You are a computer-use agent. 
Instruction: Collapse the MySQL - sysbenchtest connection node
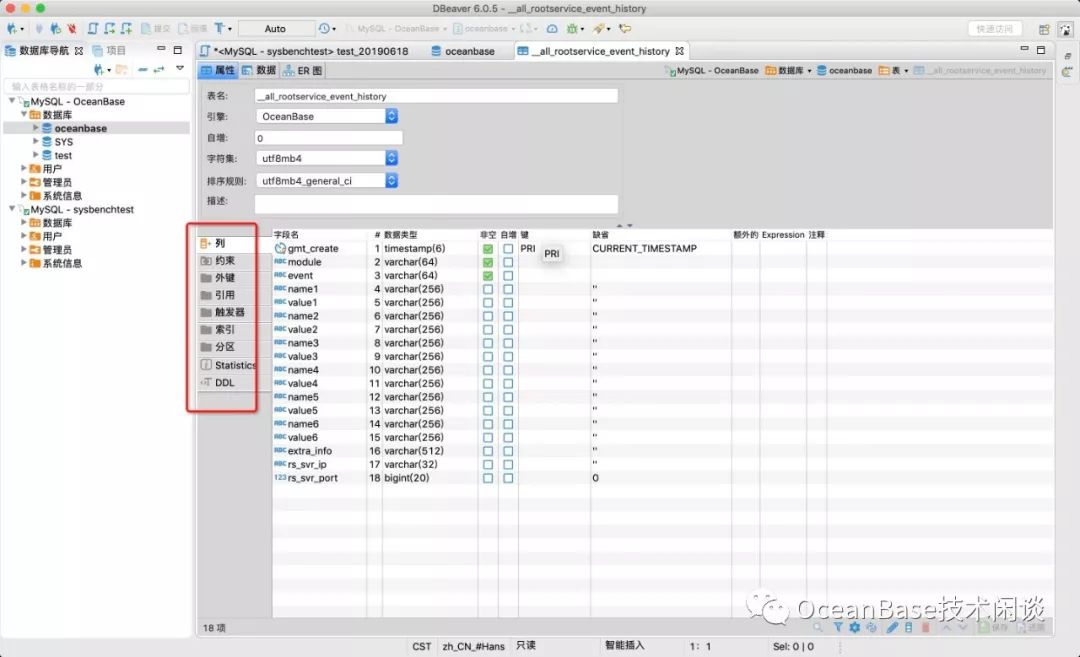(x=12, y=208)
